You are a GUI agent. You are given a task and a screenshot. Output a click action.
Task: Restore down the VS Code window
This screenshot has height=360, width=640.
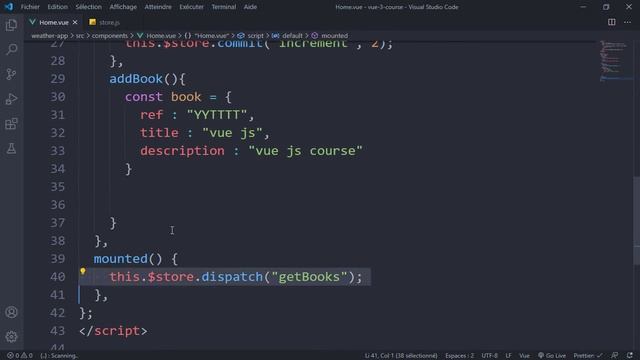tap(606, 7)
